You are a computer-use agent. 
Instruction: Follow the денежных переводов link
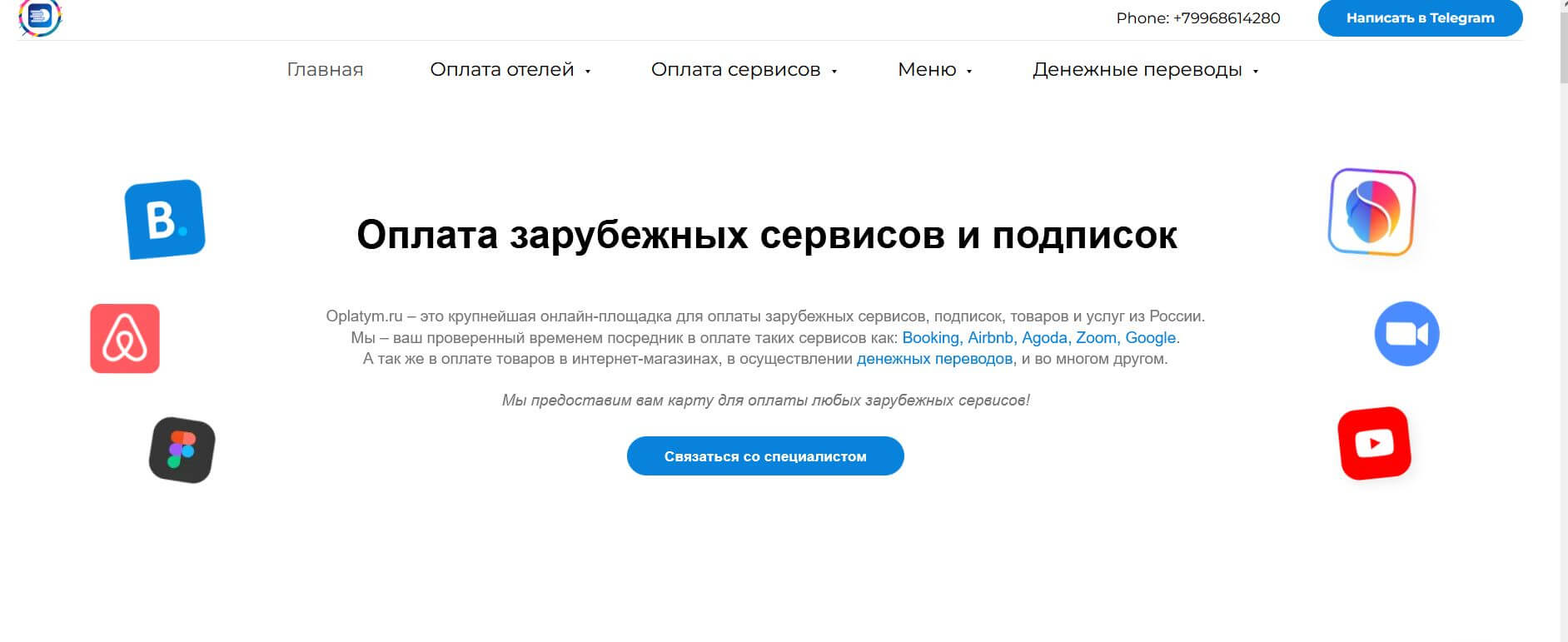(x=934, y=359)
